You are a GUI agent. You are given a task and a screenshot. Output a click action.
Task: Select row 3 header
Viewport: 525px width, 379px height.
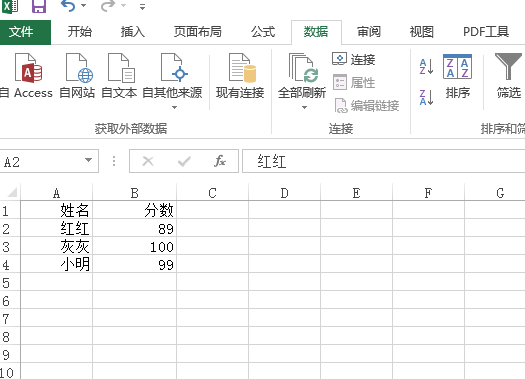pyautogui.click(x=10, y=246)
